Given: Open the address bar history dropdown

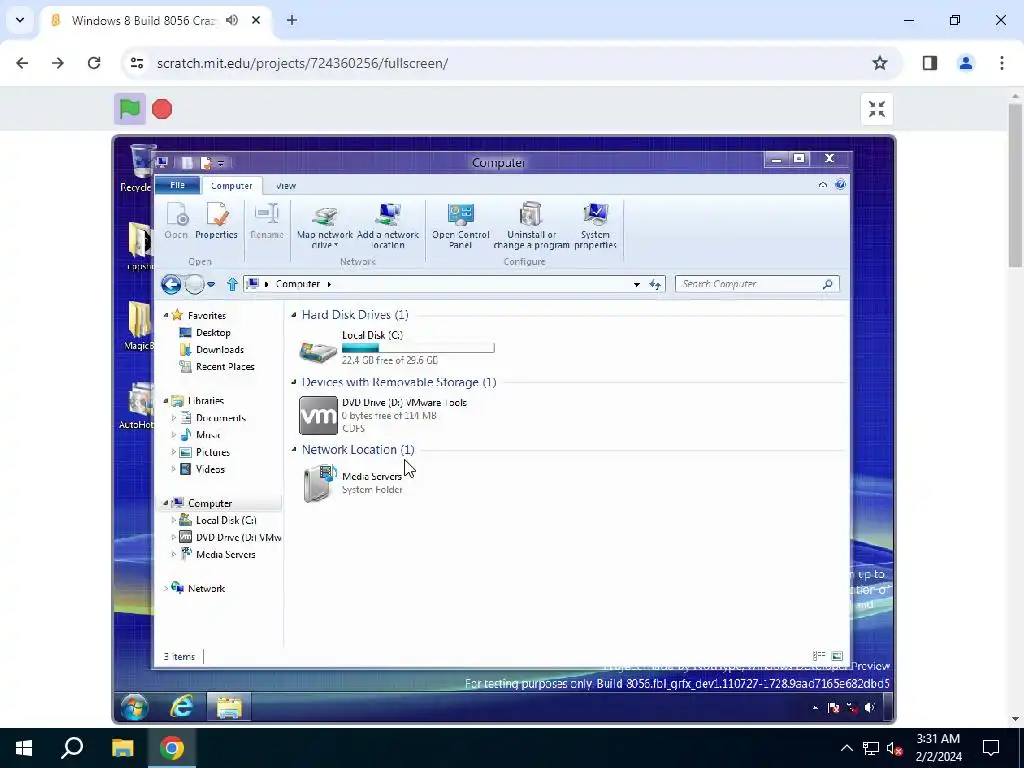Looking at the screenshot, I should (637, 284).
